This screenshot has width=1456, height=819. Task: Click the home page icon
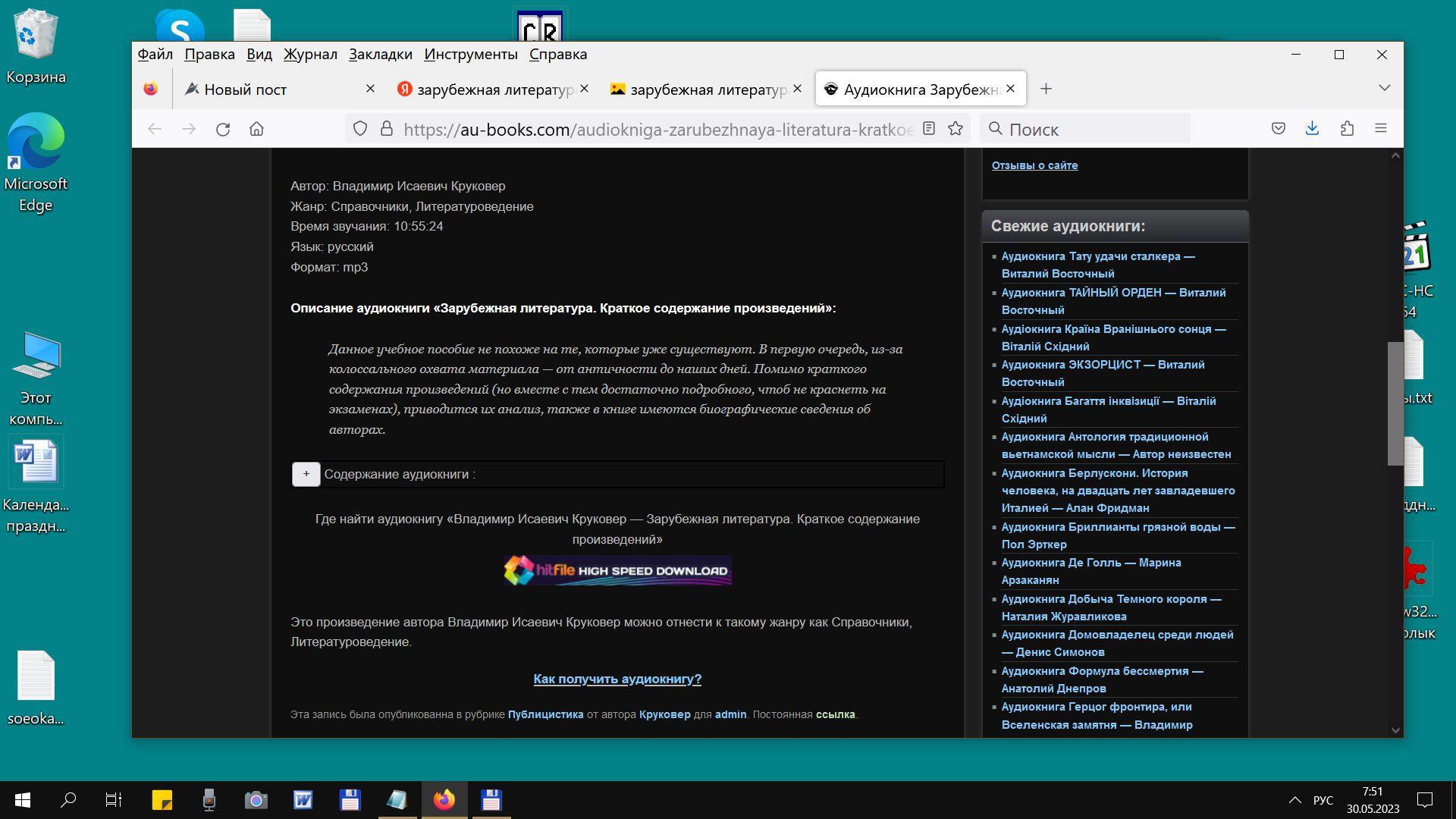[256, 129]
